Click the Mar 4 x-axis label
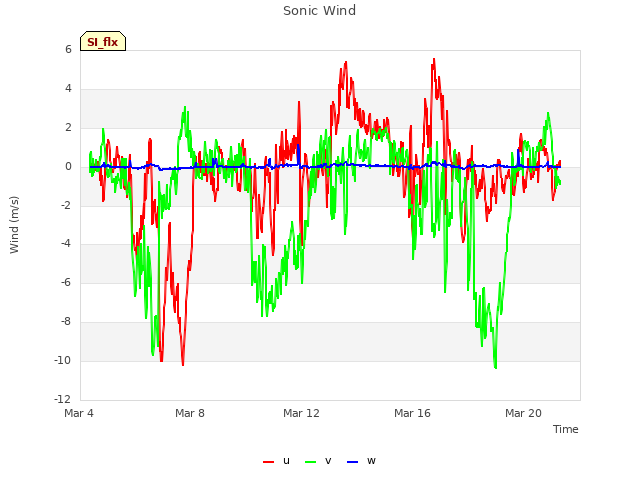 point(79,413)
